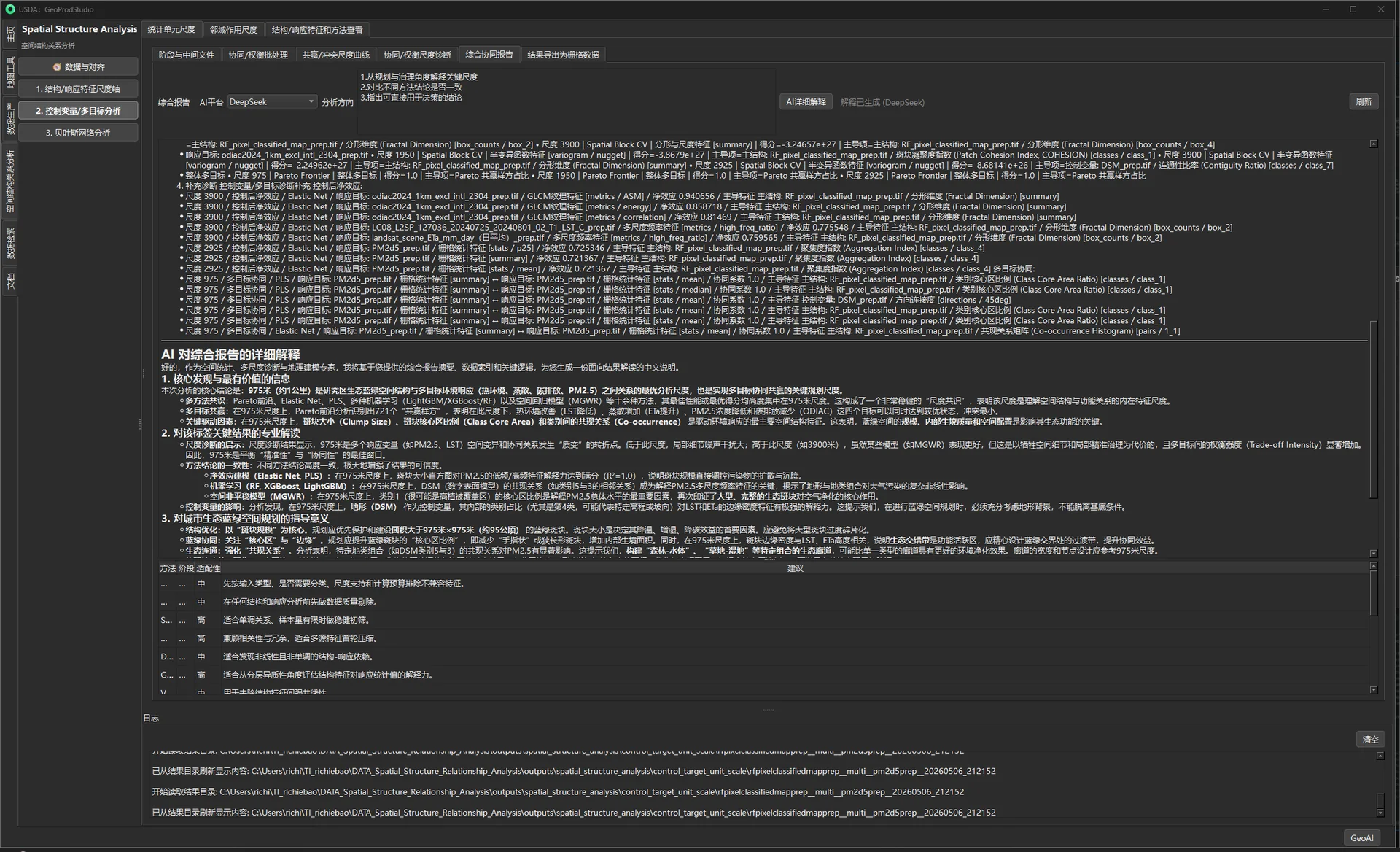
Task: Open the 数据检索 vertical sidebar tab
Action: [x=10, y=243]
